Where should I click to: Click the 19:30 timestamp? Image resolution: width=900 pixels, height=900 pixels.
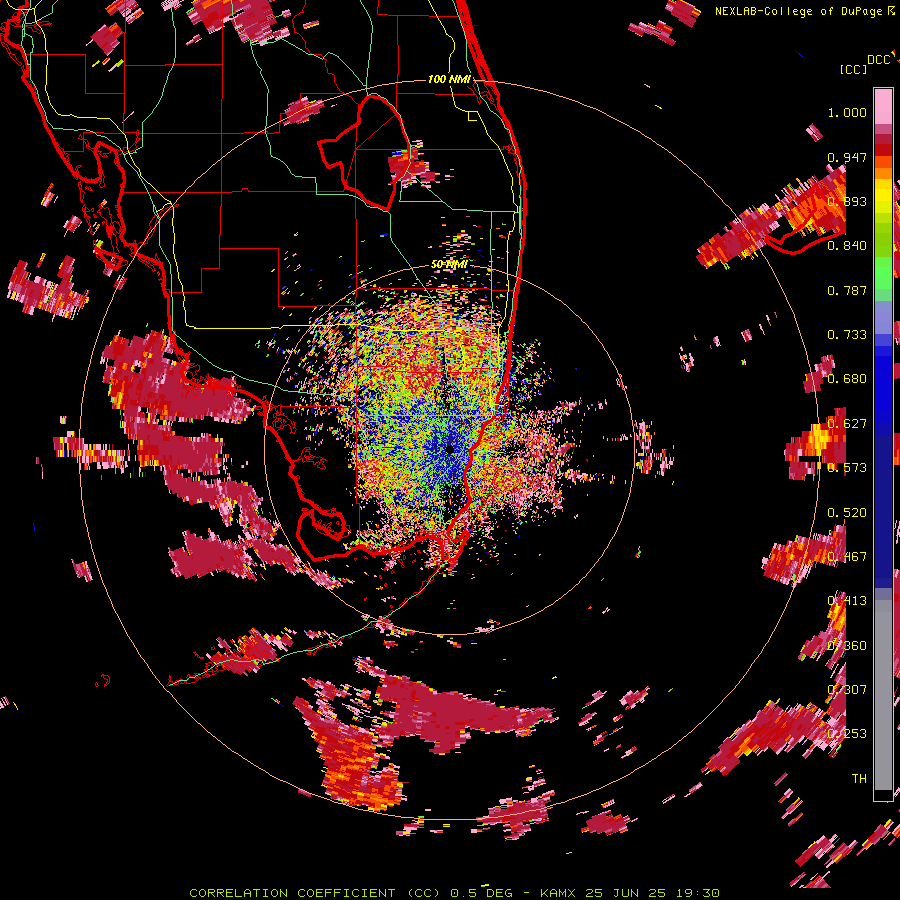[697, 893]
